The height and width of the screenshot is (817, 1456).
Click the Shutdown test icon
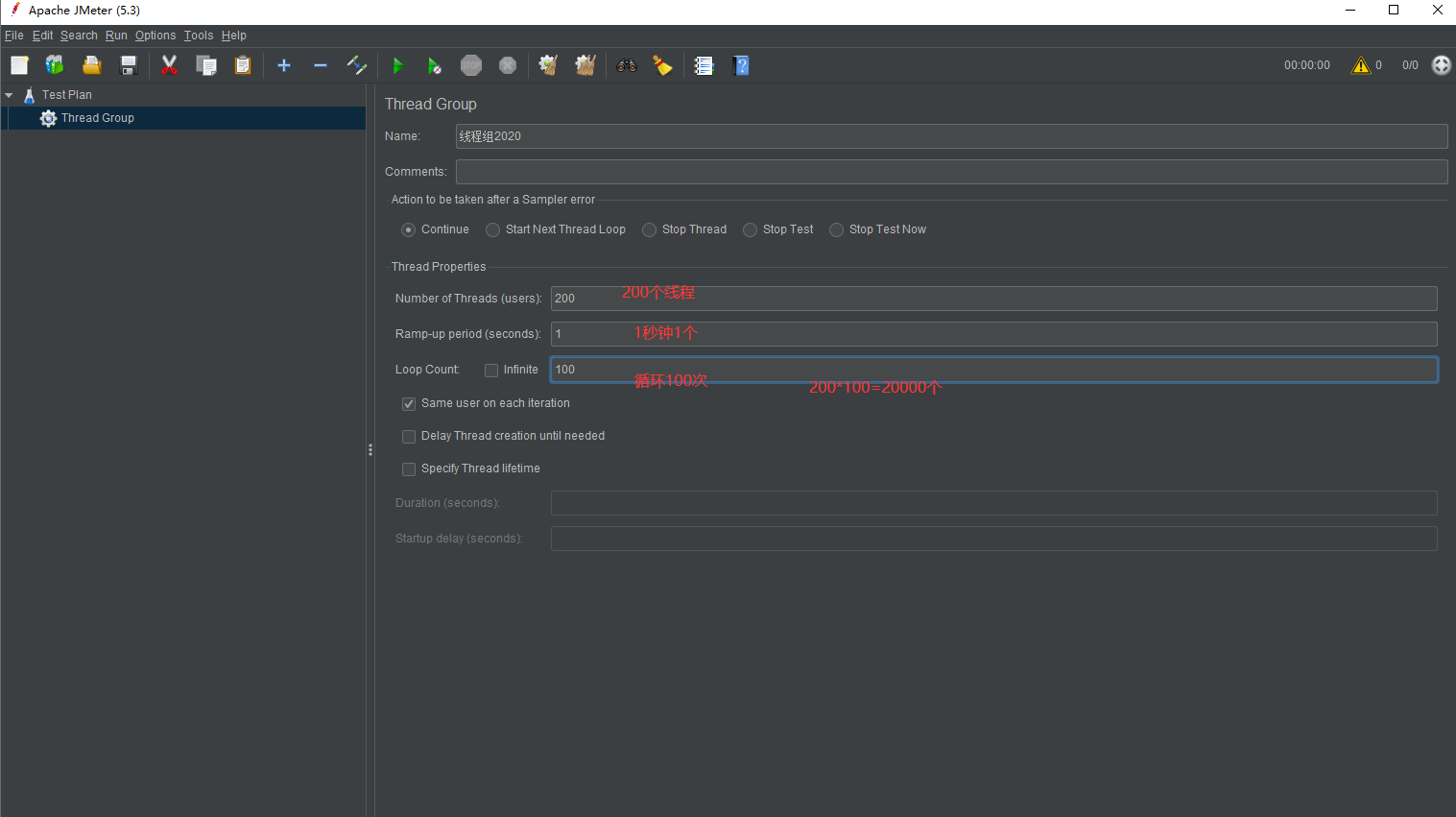[x=508, y=65]
